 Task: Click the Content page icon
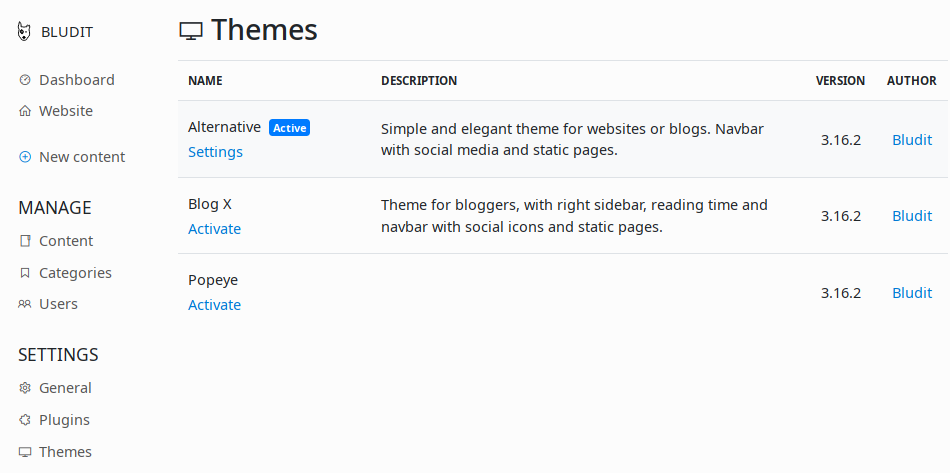click(25, 241)
